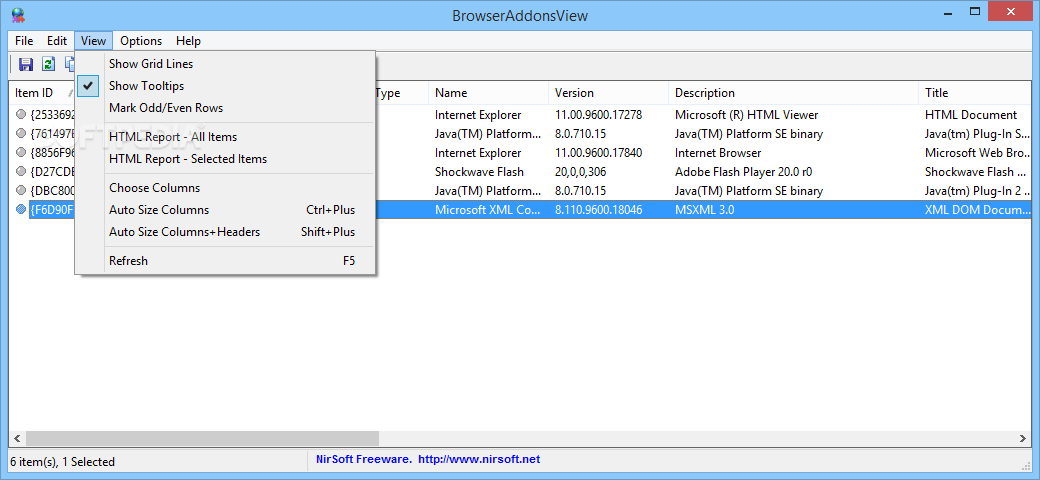Open the Edit menu

coord(57,40)
